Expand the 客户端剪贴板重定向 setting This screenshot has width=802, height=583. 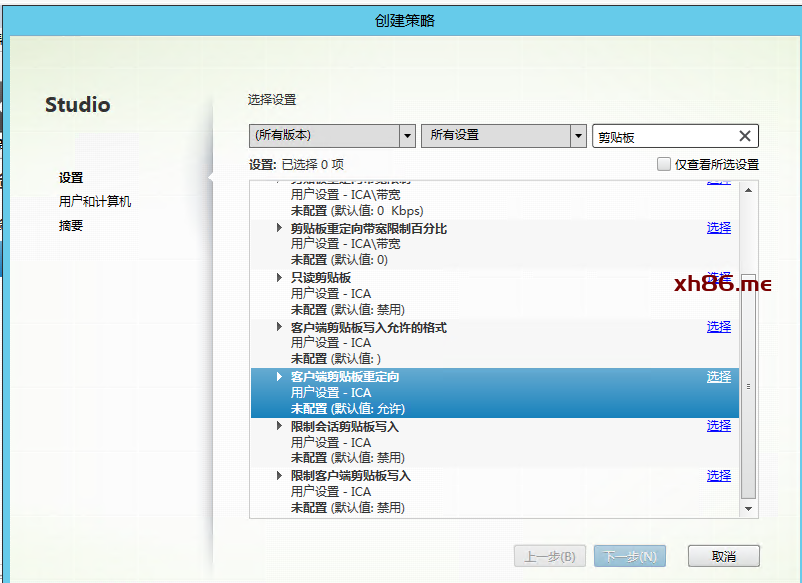(280, 377)
